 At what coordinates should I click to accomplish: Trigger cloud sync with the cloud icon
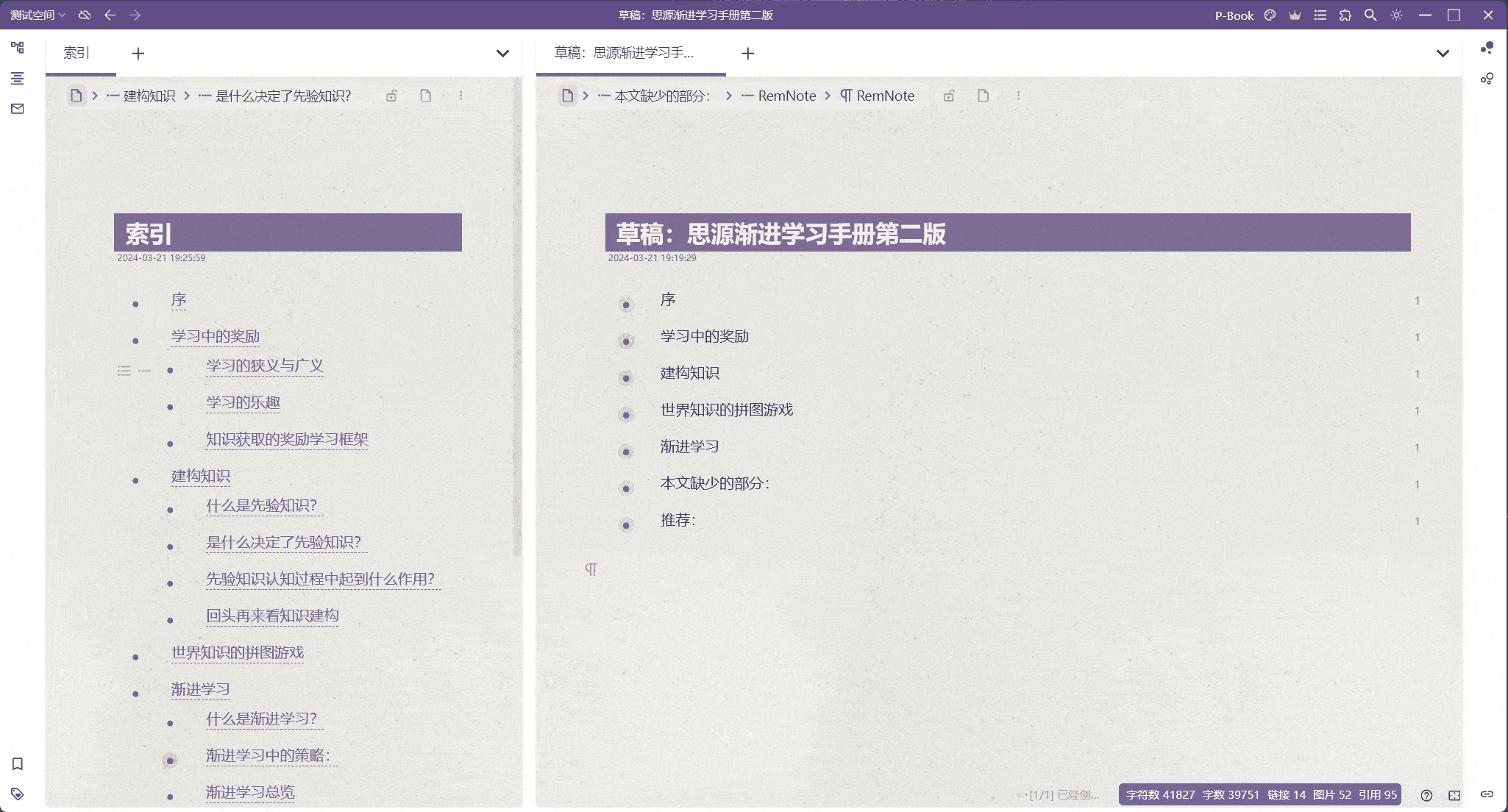84,15
